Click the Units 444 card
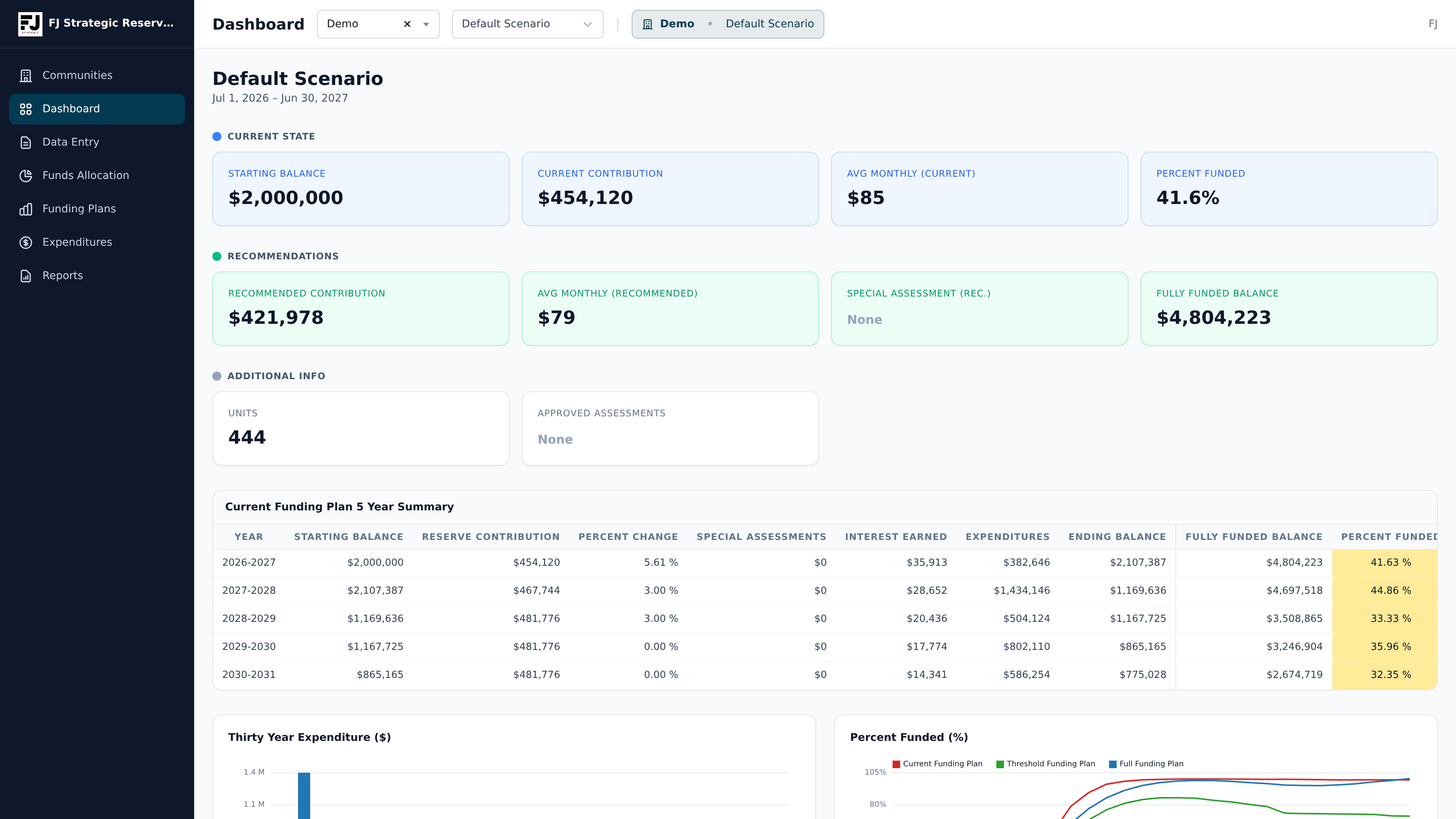The image size is (1456, 819). coord(361,428)
